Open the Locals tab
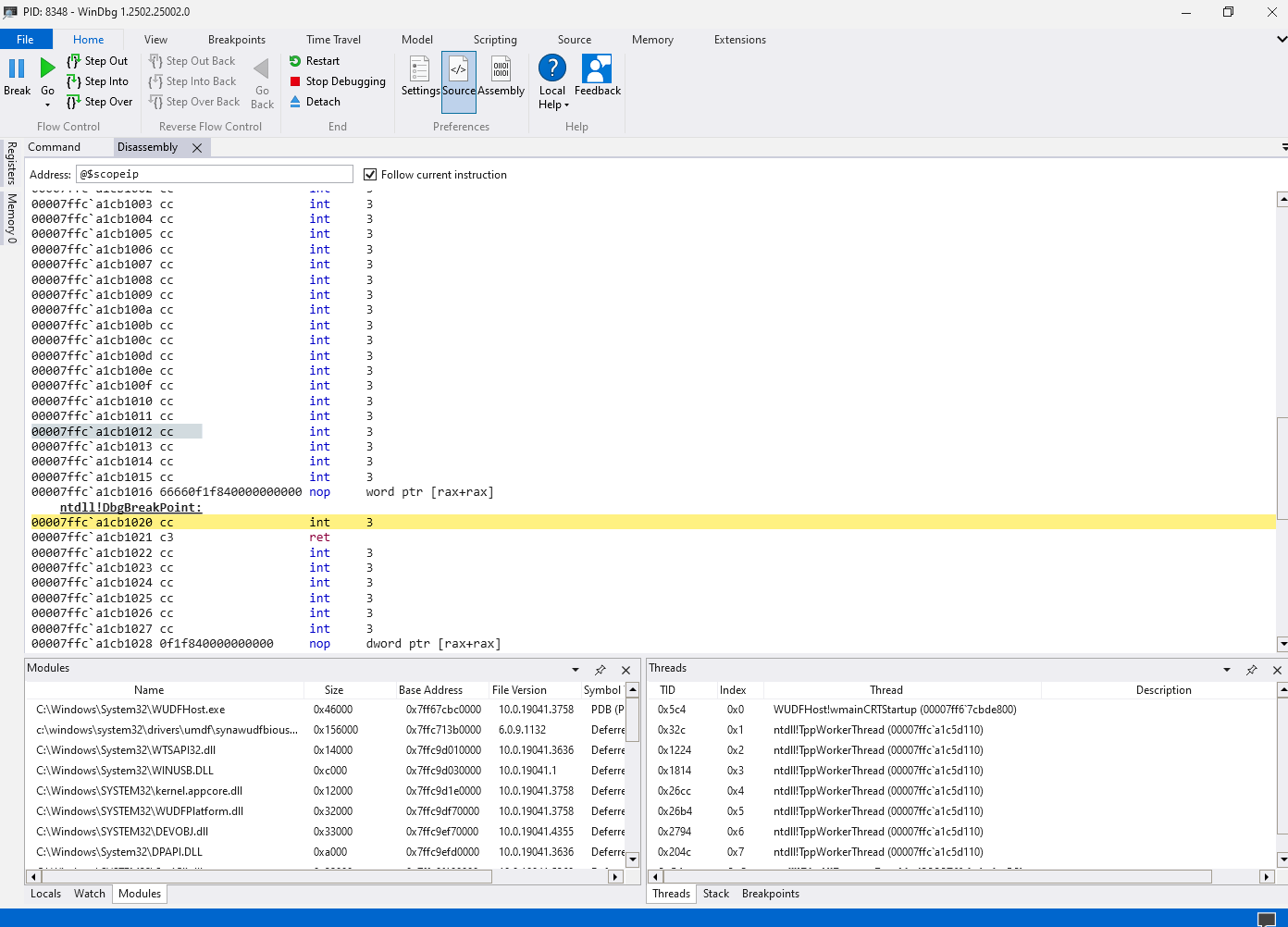 45,894
